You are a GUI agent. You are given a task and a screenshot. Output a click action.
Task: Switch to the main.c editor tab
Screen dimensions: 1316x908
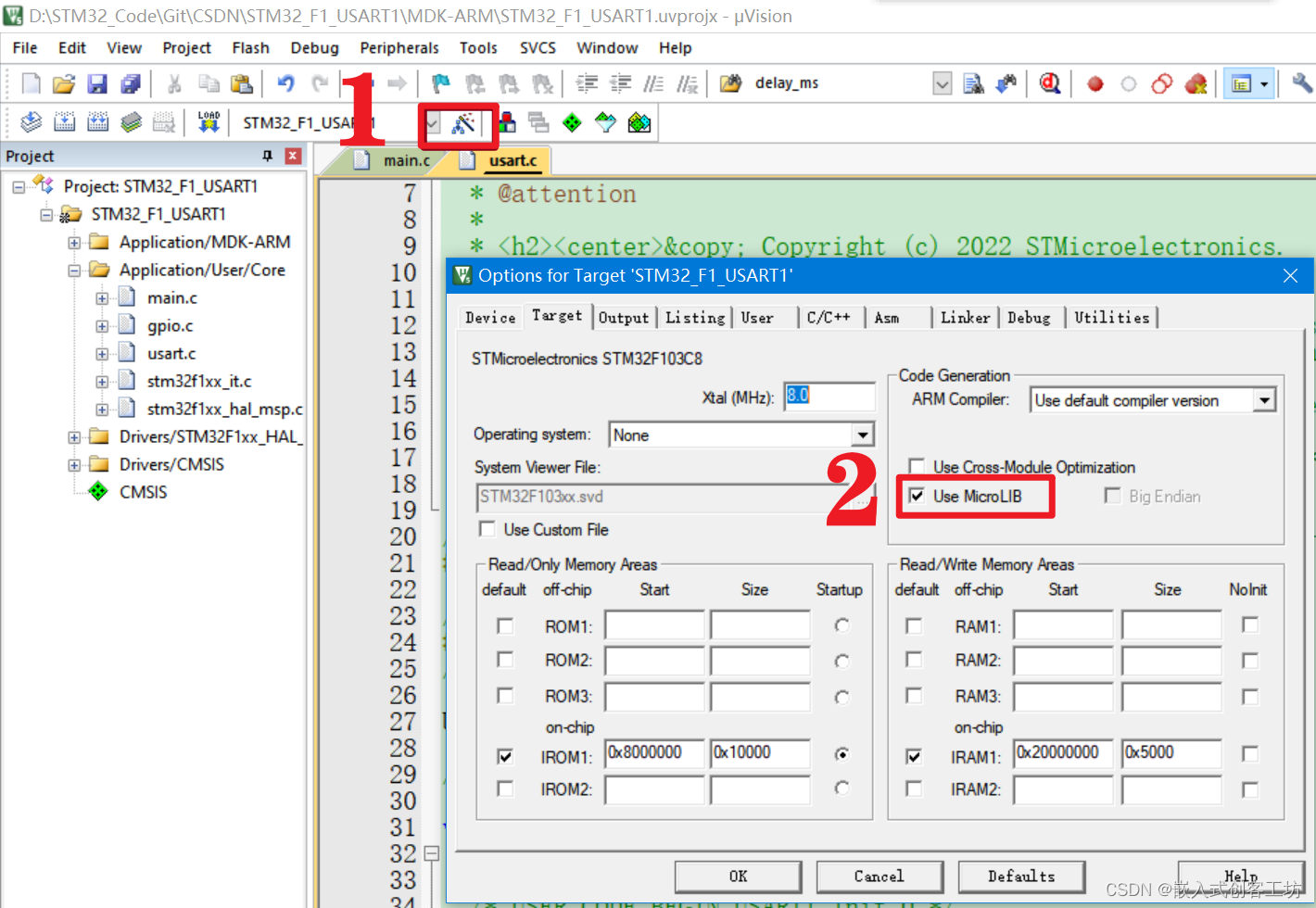(x=407, y=160)
